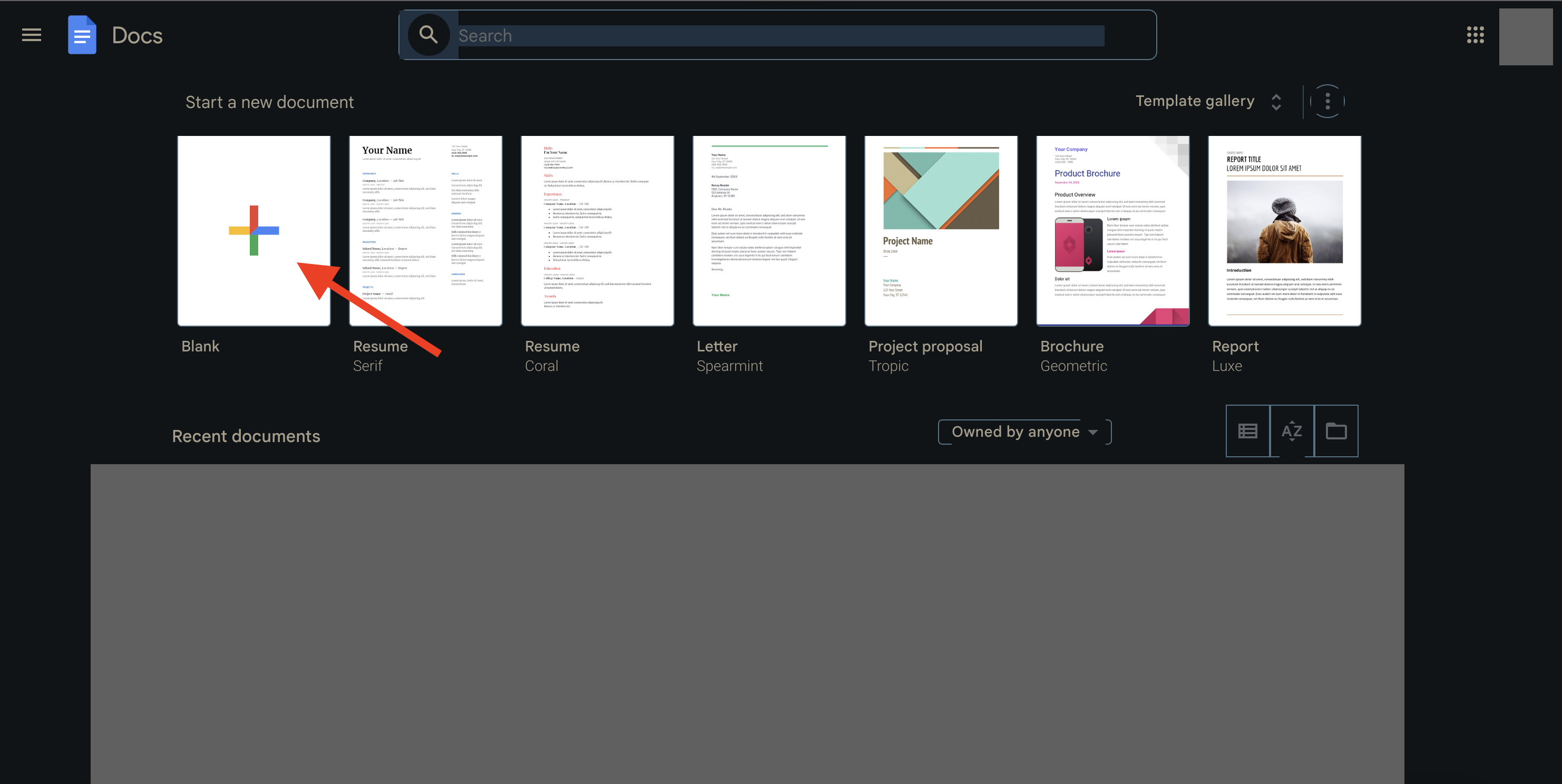
Task: Expand the Template gallery
Action: coord(1276,101)
